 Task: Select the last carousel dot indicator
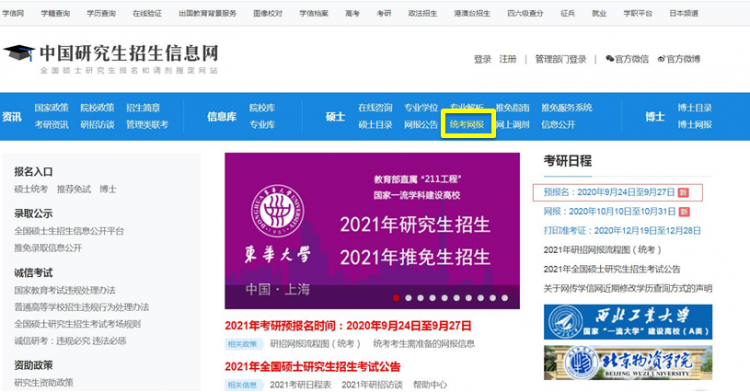coord(505,298)
